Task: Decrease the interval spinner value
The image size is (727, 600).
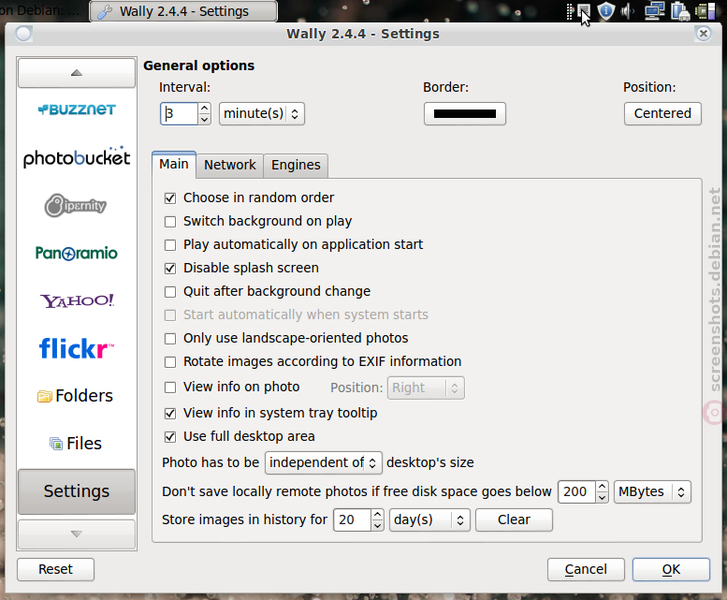Action: click(x=204, y=119)
